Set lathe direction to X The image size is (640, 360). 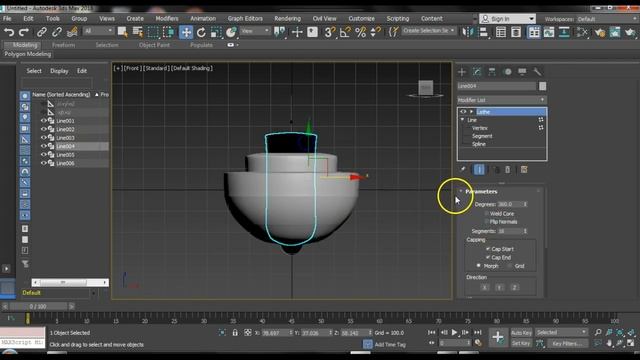(484, 287)
